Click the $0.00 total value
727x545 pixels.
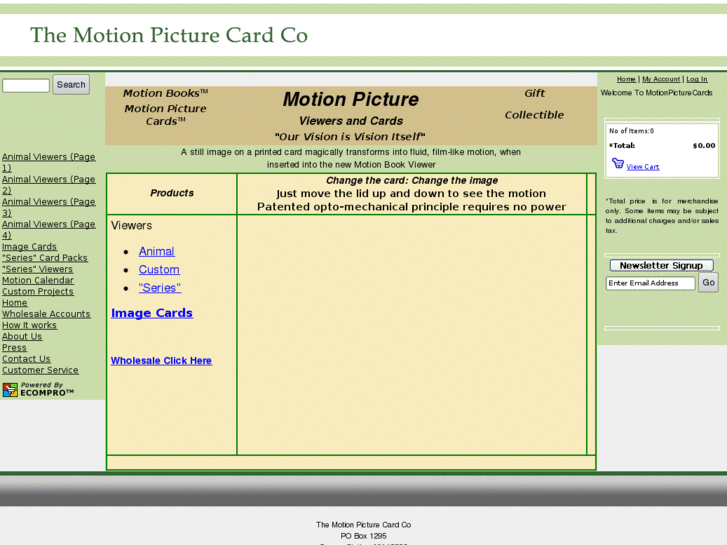pyautogui.click(x=704, y=146)
